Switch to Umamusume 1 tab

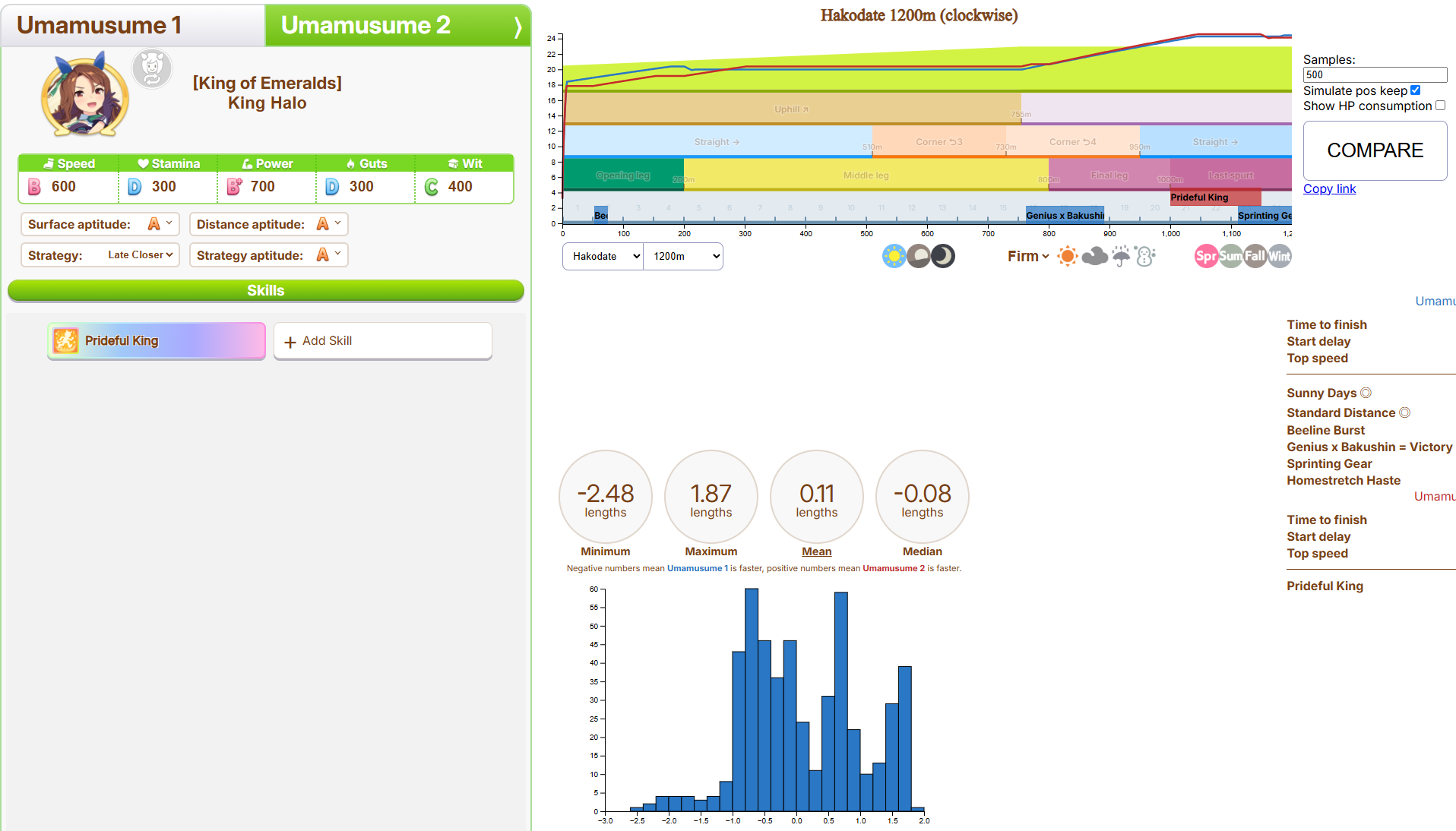133,25
